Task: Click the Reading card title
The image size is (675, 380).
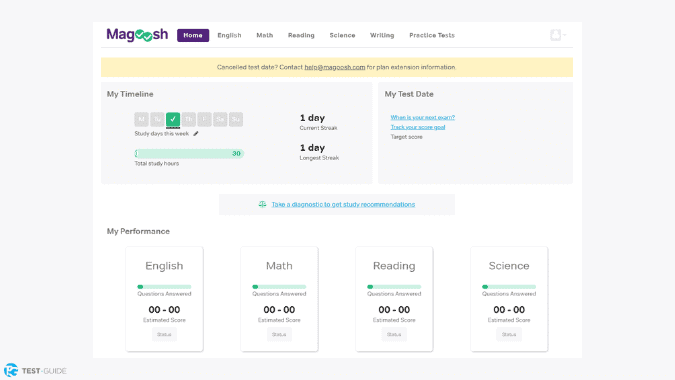Action: pyautogui.click(x=394, y=266)
